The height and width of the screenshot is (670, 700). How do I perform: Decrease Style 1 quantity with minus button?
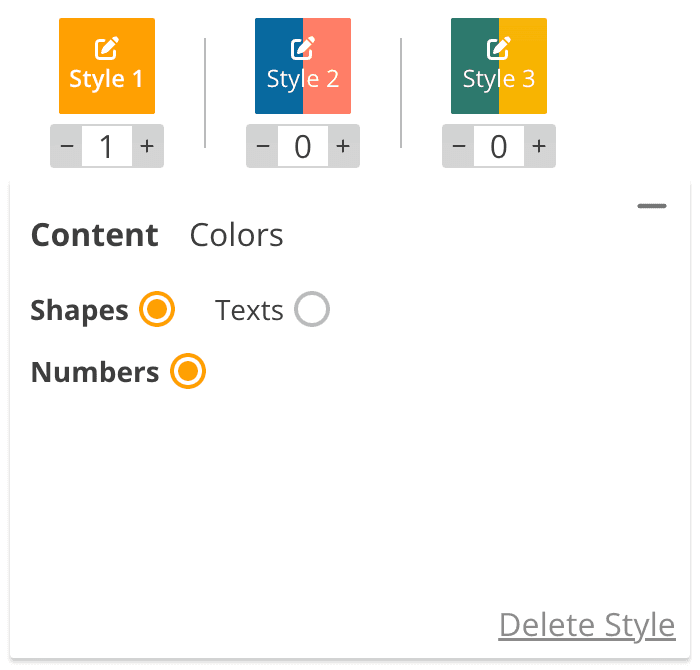point(67,147)
